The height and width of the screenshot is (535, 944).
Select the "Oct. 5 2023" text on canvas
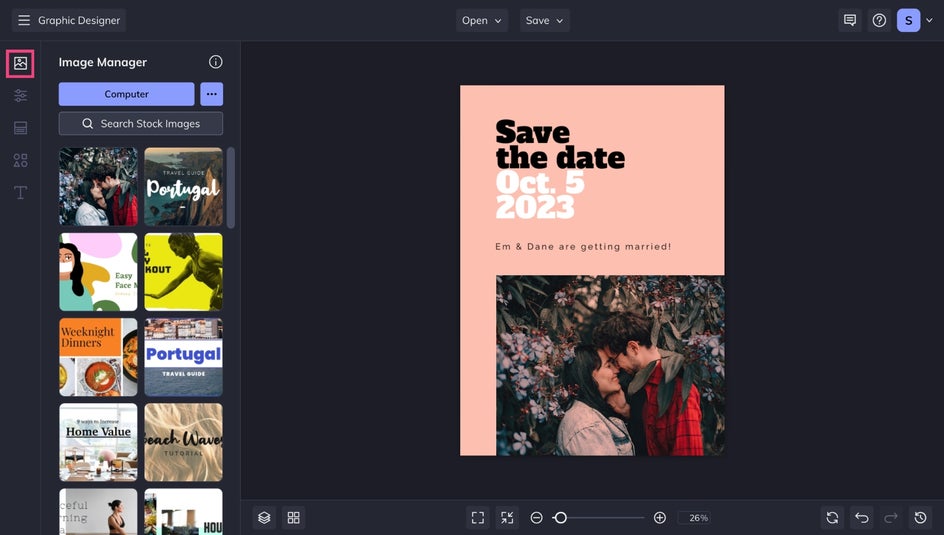(x=539, y=195)
